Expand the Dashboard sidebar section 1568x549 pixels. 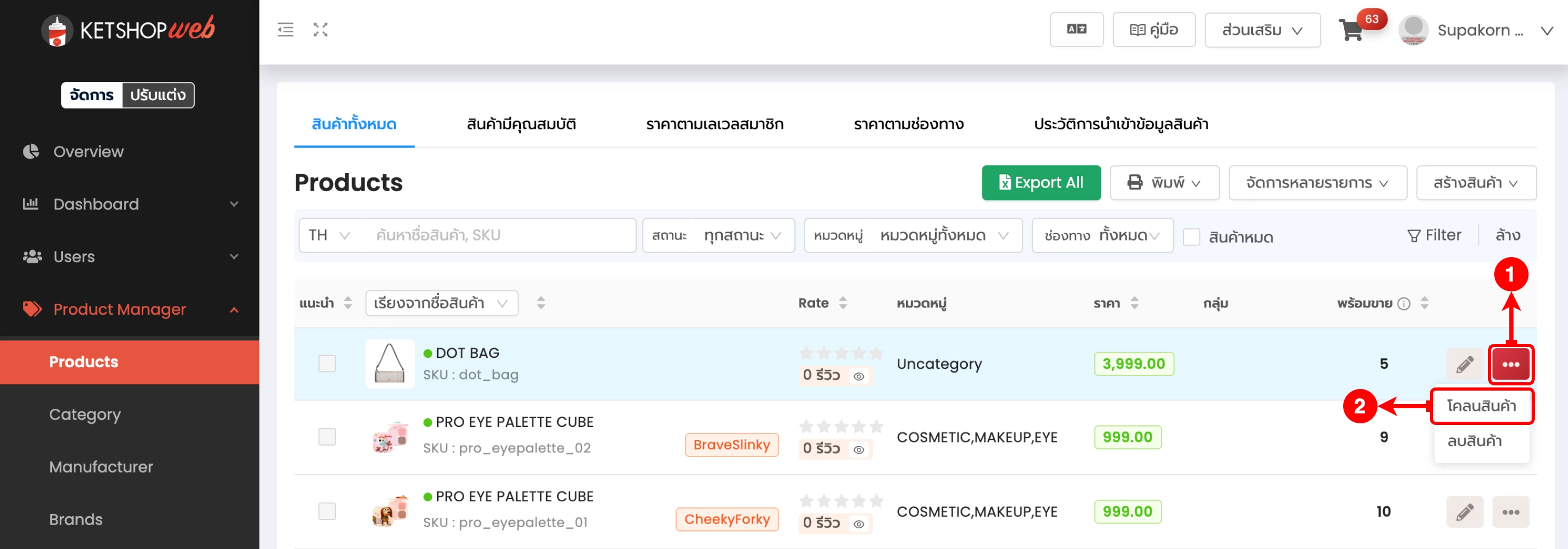coord(234,204)
